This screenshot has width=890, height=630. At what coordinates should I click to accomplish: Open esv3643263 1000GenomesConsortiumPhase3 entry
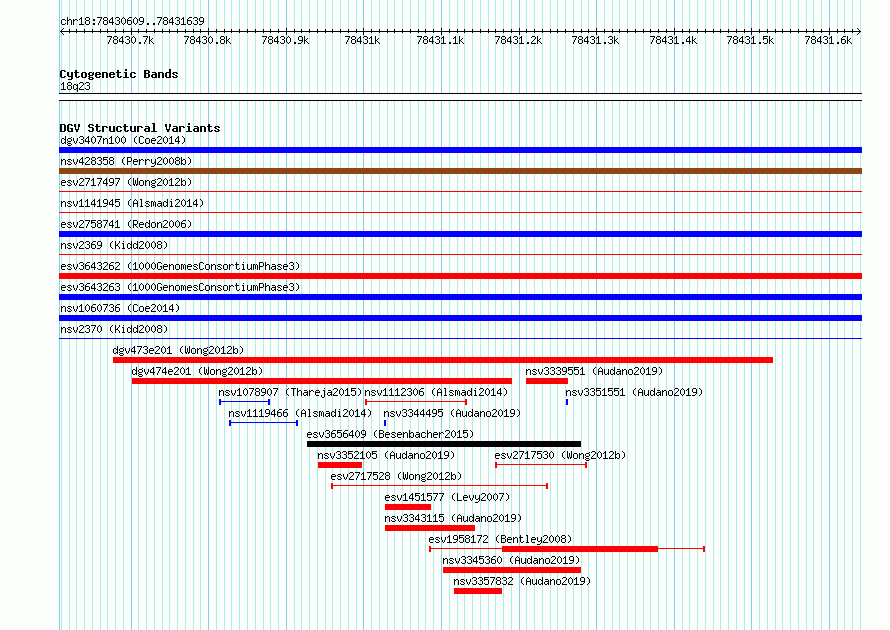pyautogui.click(x=180, y=287)
